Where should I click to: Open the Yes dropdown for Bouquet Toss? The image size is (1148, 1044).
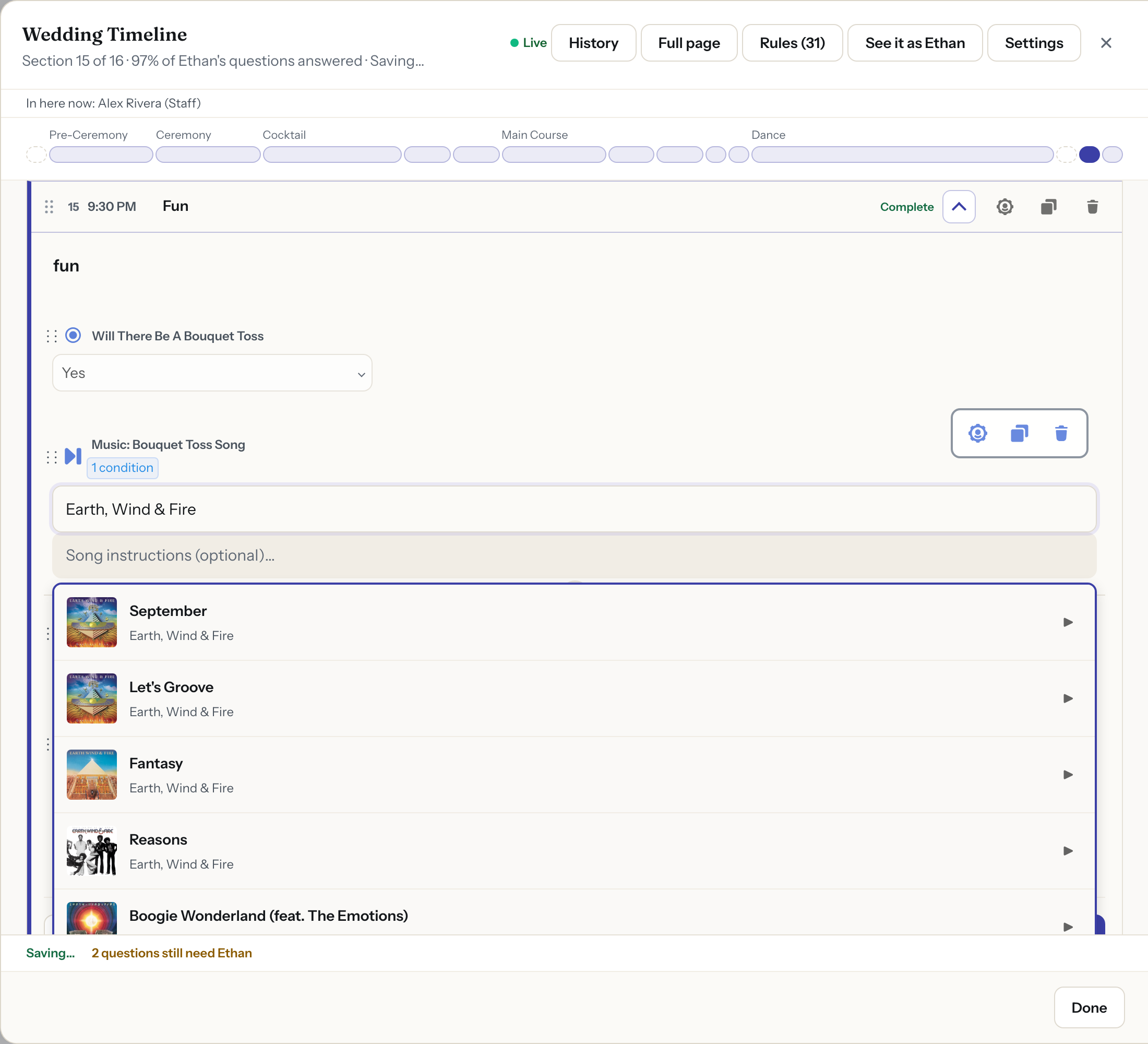[x=212, y=373]
